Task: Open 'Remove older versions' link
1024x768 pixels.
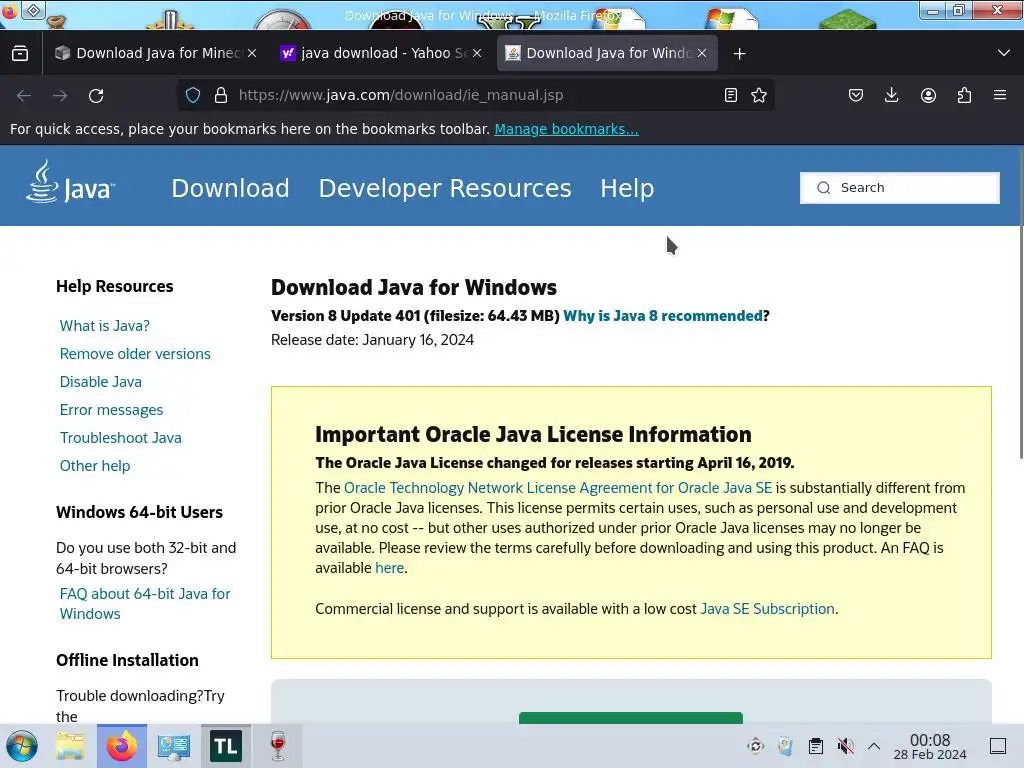Action: (x=135, y=354)
